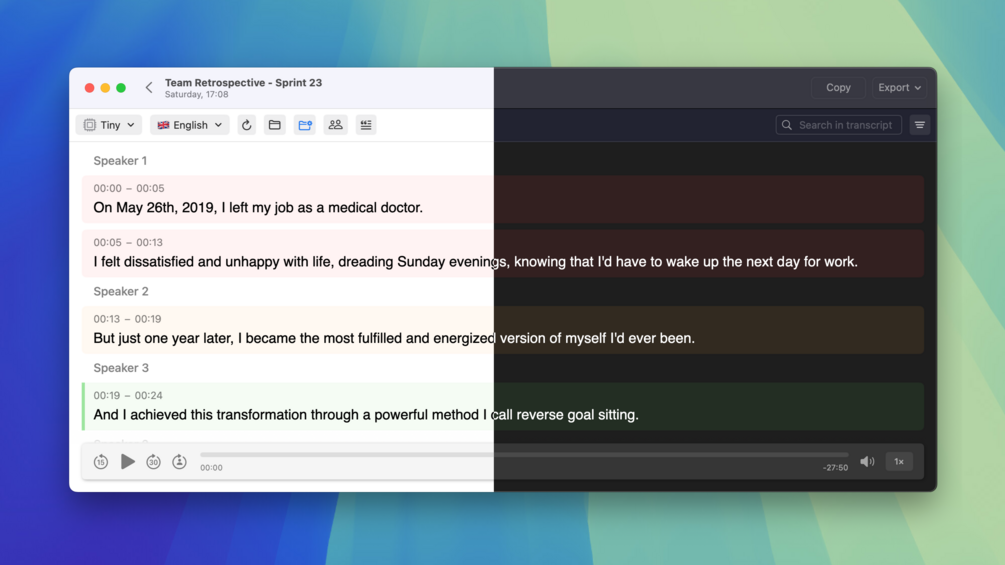Click on the audio progress bar

point(524,455)
